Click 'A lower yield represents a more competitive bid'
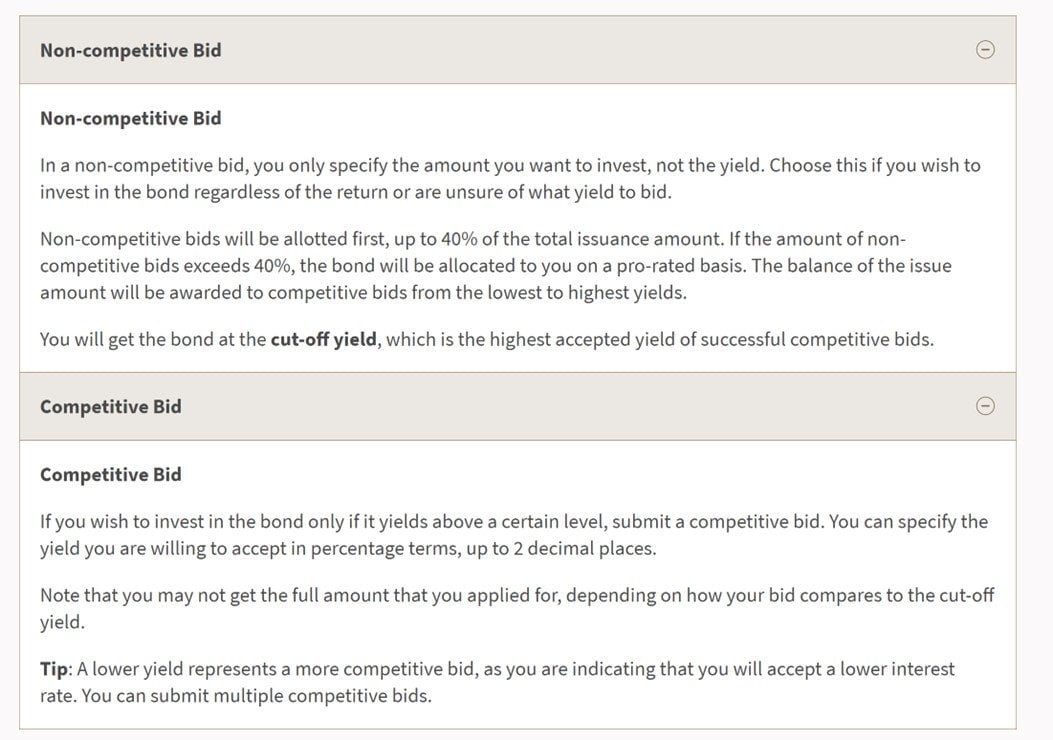This screenshot has width=1053, height=740. (277, 669)
